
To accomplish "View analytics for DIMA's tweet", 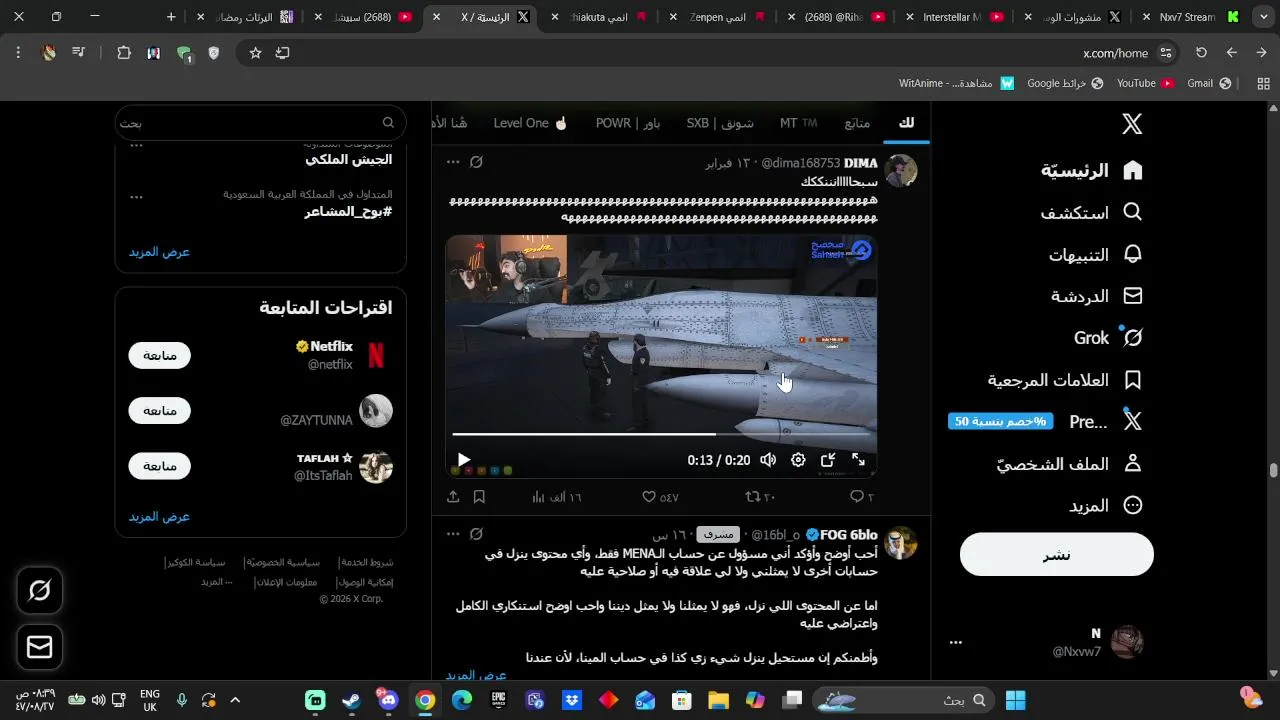I will tap(556, 497).
